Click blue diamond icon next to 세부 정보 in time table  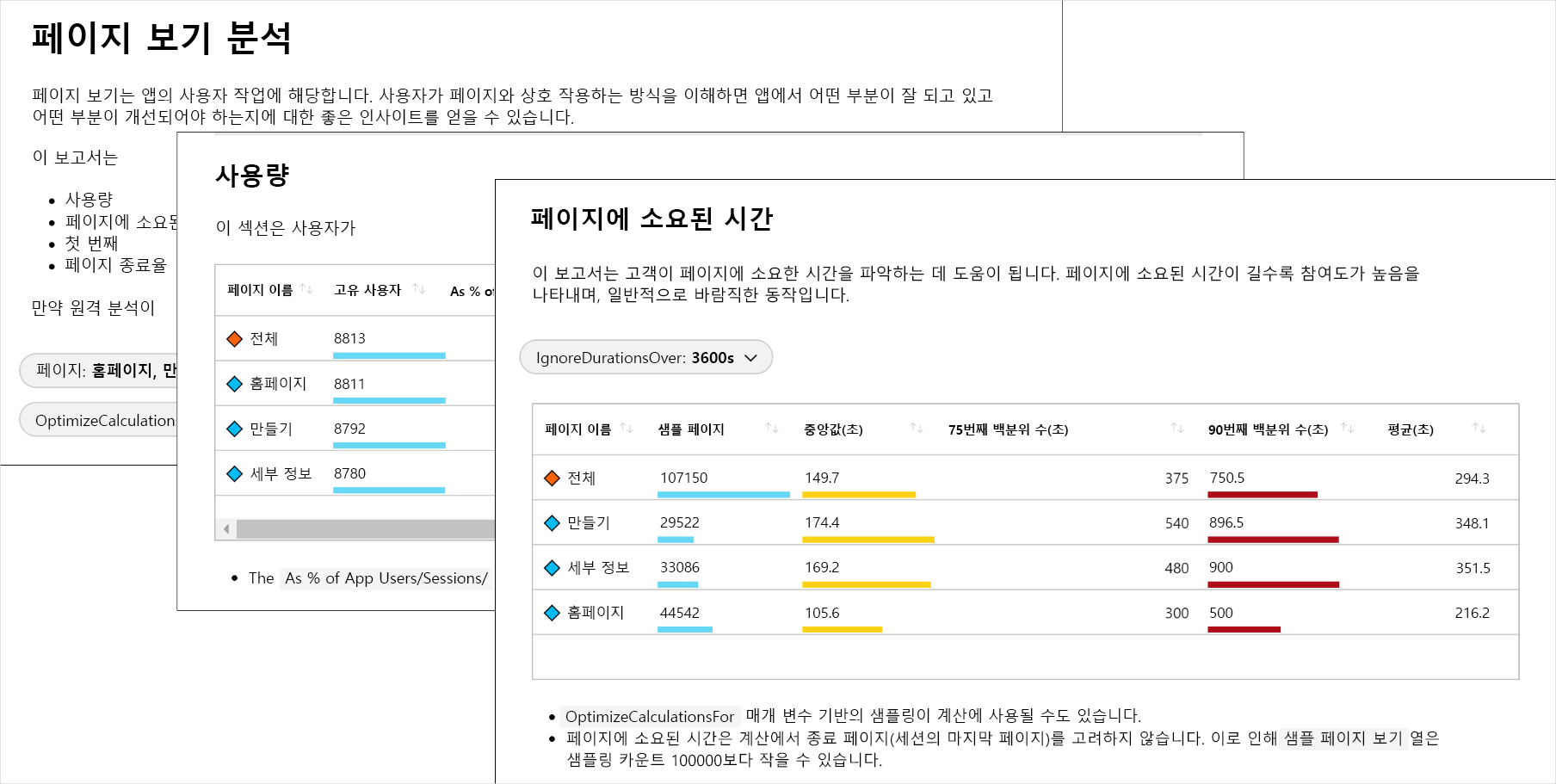point(553,567)
